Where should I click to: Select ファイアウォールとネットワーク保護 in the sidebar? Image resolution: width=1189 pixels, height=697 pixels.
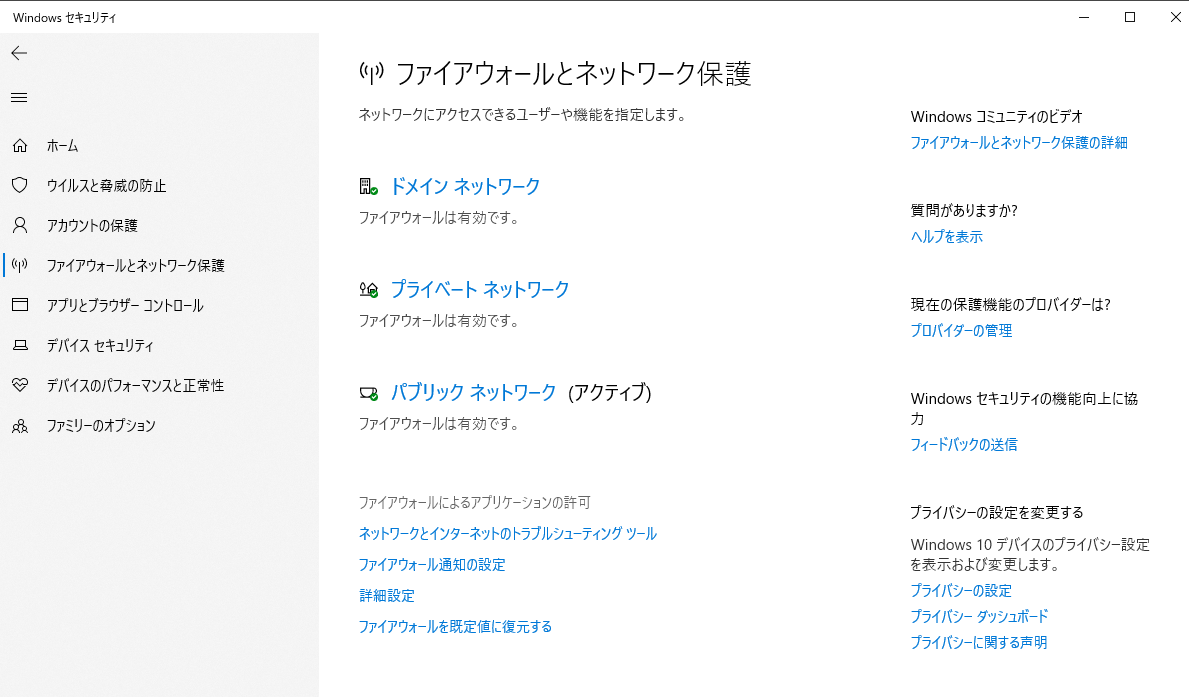click(x=136, y=265)
